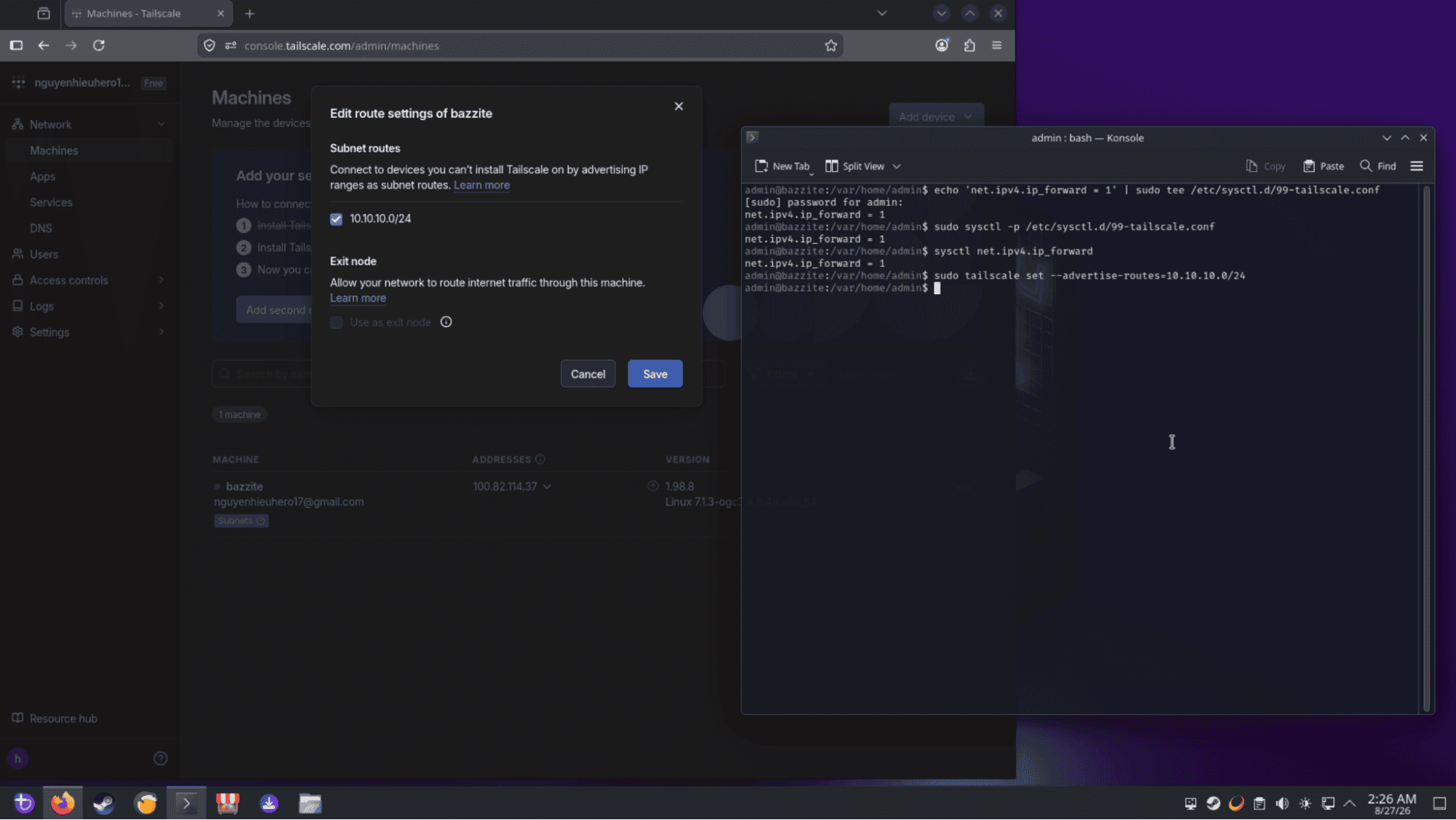Open Users in the Tailscale sidebar
Screen dimensions: 1456x820
[x=44, y=254]
